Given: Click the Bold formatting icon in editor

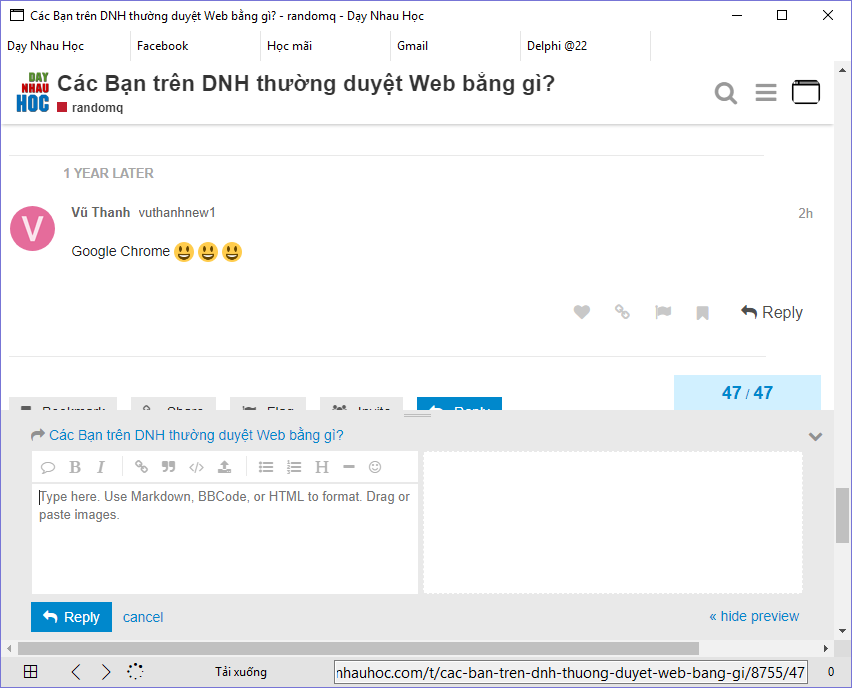Looking at the screenshot, I should [75, 467].
